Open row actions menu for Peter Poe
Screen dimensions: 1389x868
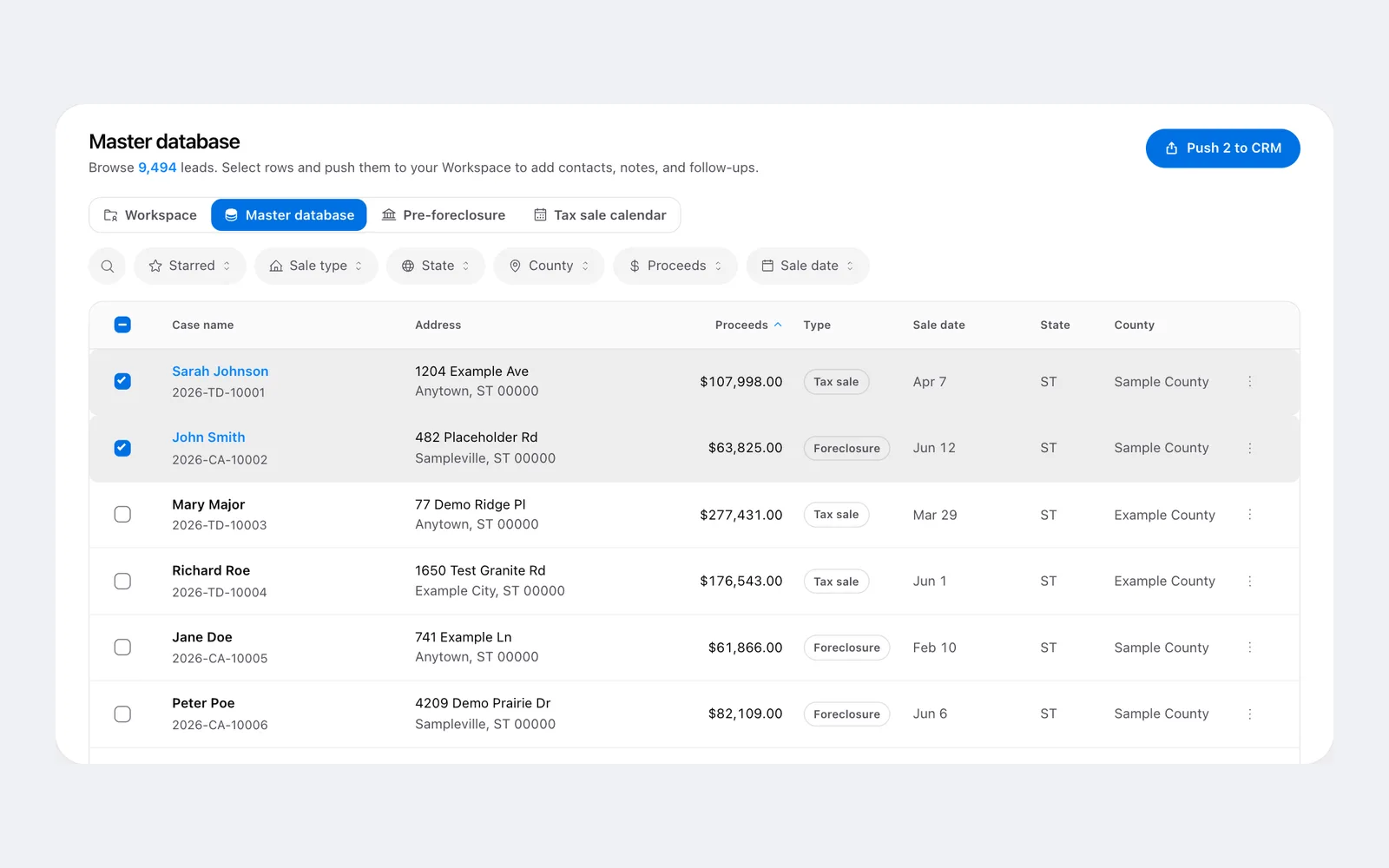click(x=1250, y=714)
